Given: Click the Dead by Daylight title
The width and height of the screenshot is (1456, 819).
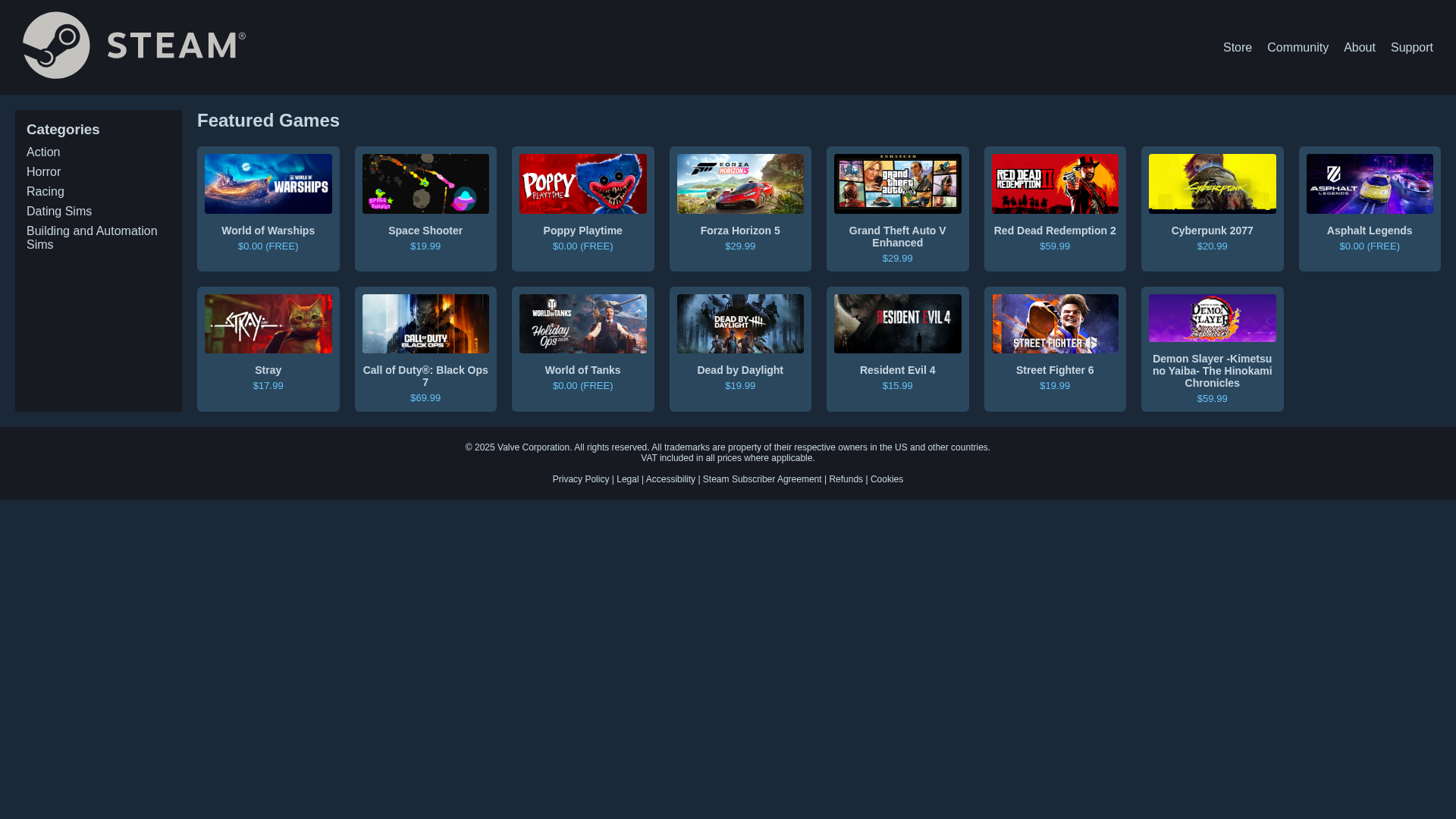Looking at the screenshot, I should (x=740, y=370).
